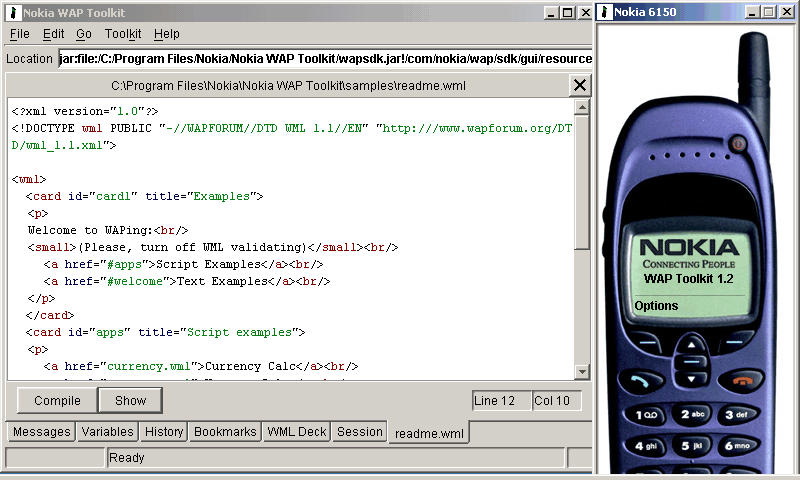Click the editor scrollbar down arrow
Screen dimensions: 800x480
coord(582,372)
